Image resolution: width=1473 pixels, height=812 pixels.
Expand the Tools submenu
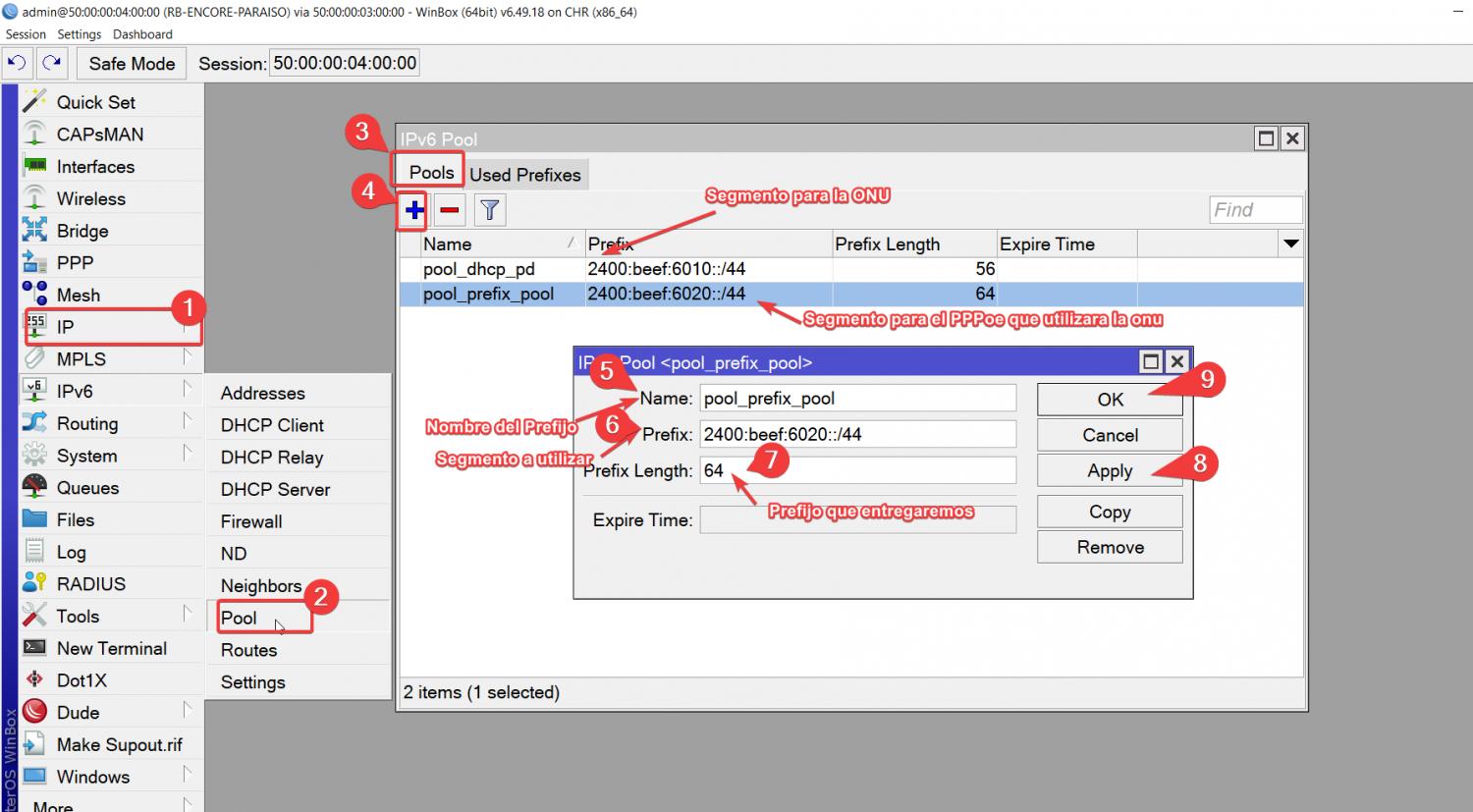pyautogui.click(x=78, y=617)
